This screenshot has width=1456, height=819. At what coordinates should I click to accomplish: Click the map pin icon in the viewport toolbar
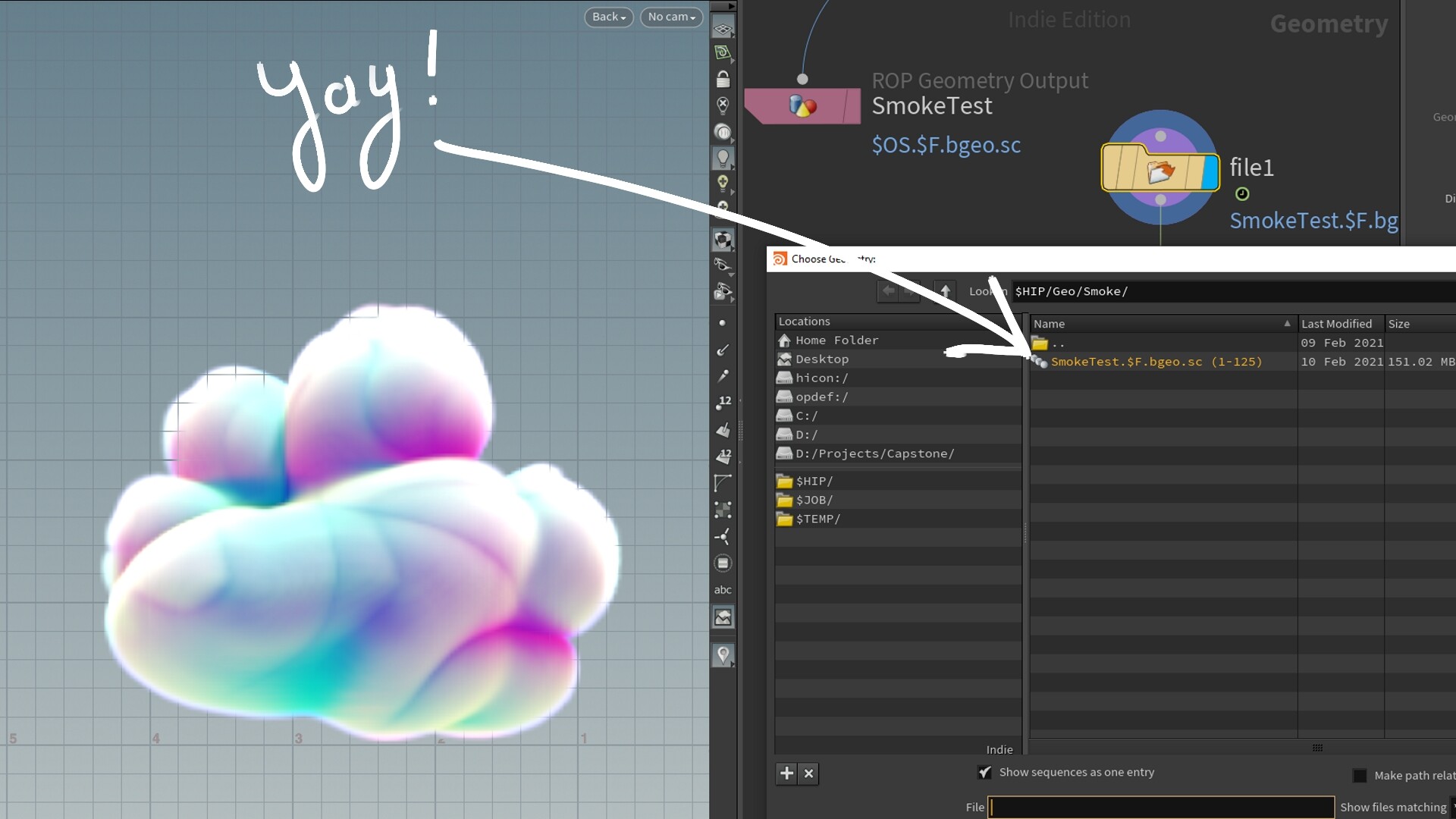[723, 655]
